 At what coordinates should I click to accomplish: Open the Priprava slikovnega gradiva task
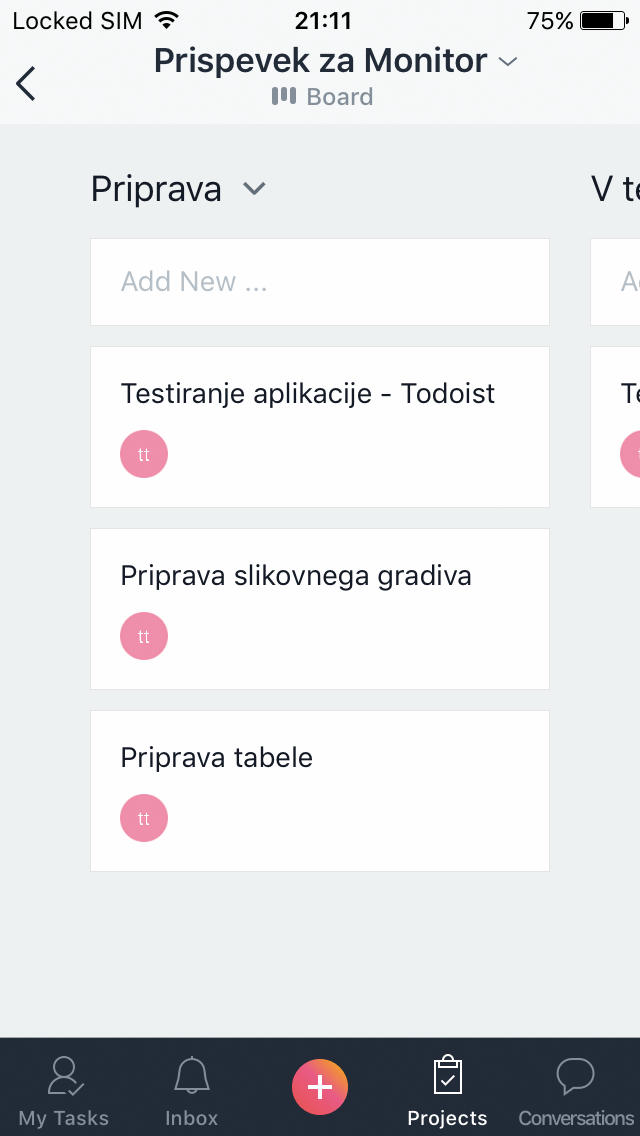coord(320,609)
